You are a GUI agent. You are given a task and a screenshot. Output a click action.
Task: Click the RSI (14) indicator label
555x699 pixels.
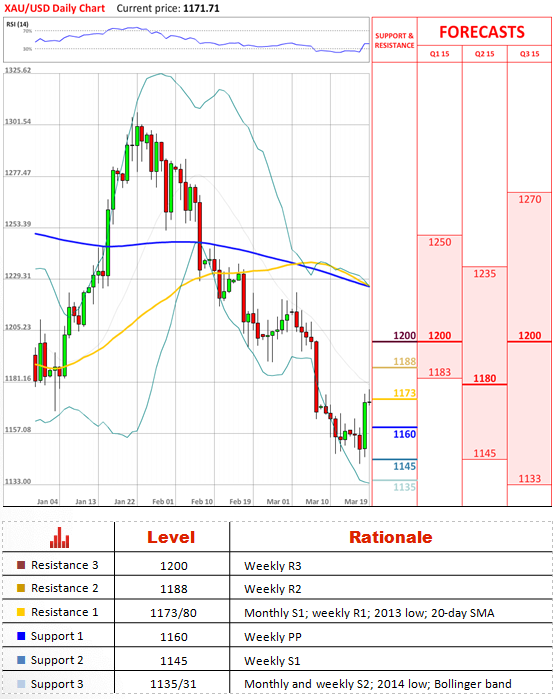pyautogui.click(x=17, y=24)
